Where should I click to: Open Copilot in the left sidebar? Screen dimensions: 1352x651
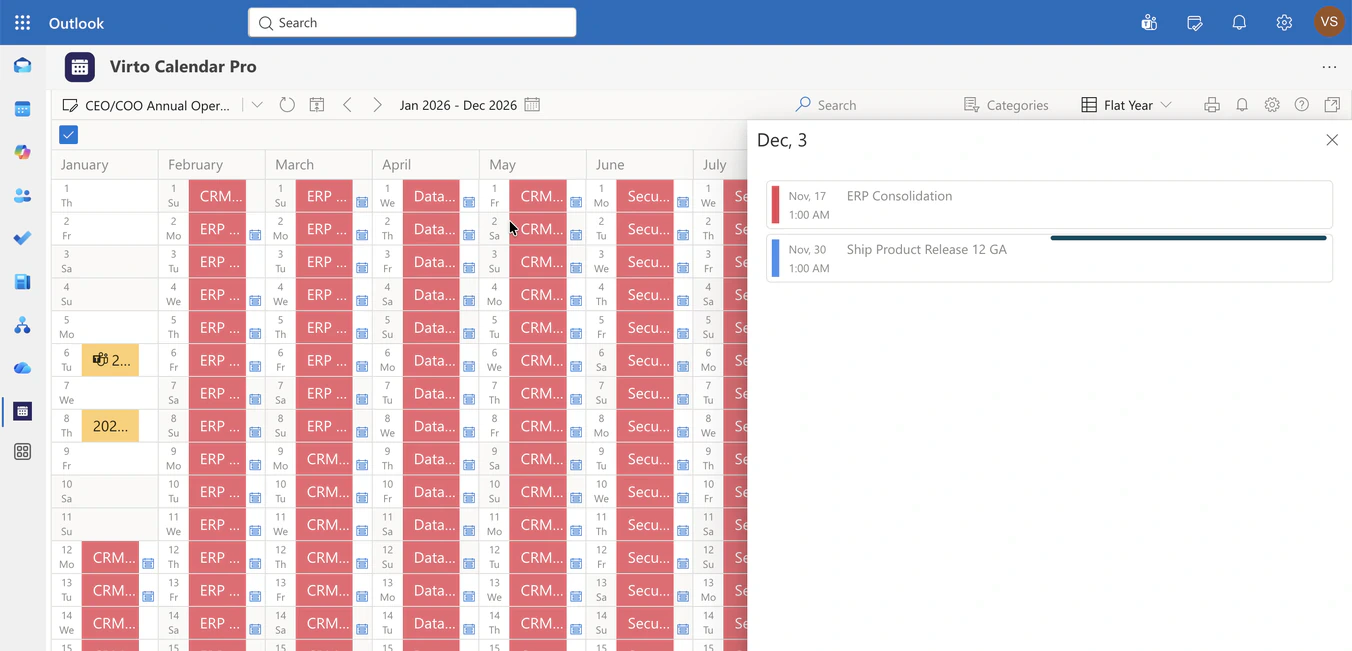[x=22, y=152]
